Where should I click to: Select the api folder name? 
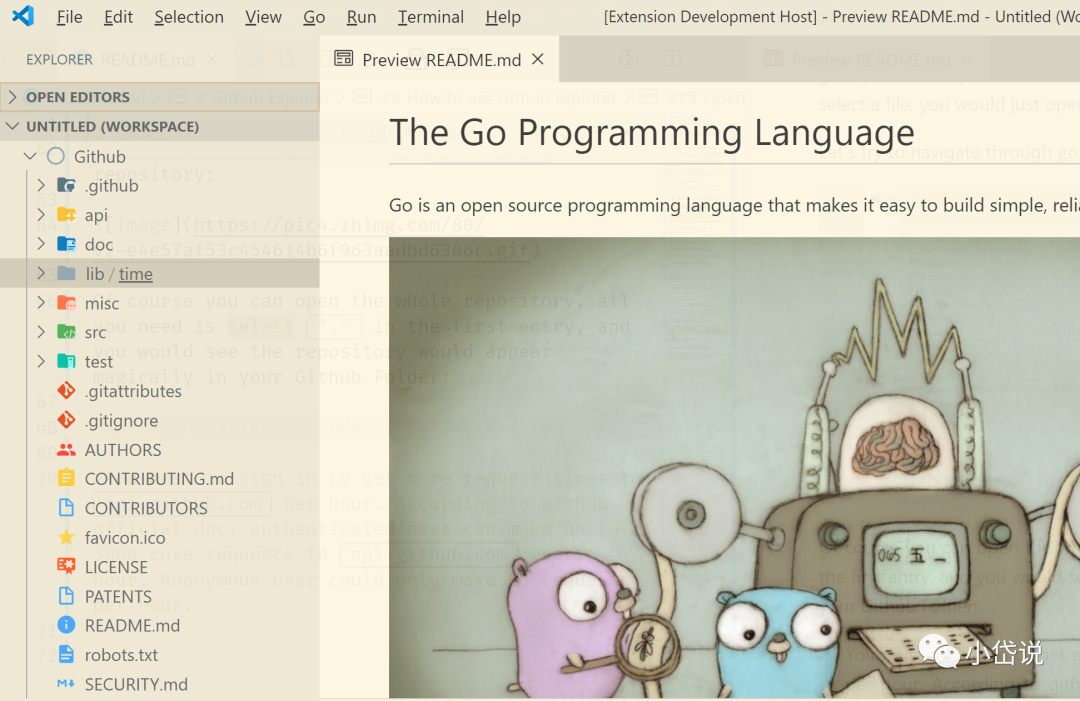(x=96, y=216)
